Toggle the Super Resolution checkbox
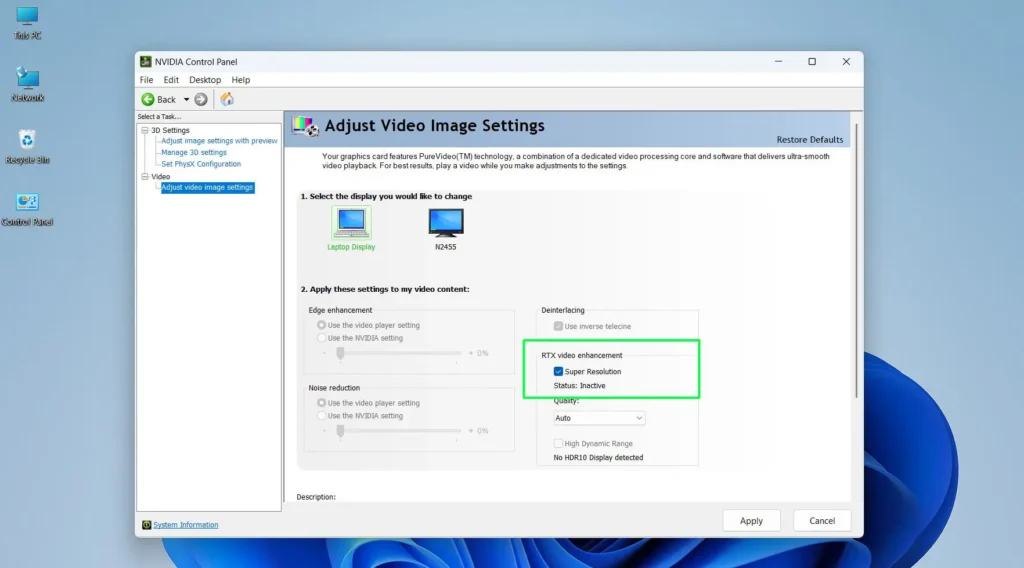This screenshot has height=568, width=1024. click(x=558, y=371)
